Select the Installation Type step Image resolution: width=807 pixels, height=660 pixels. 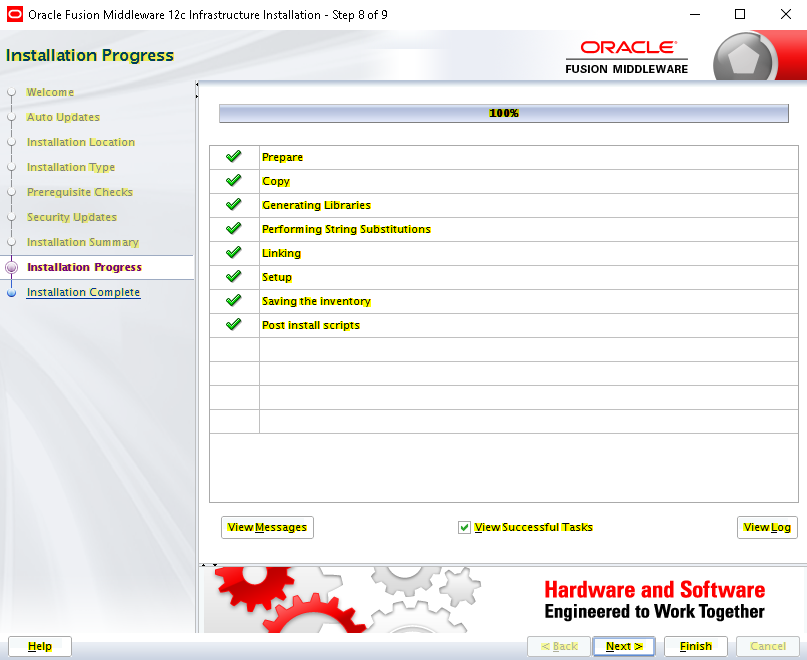pos(71,167)
